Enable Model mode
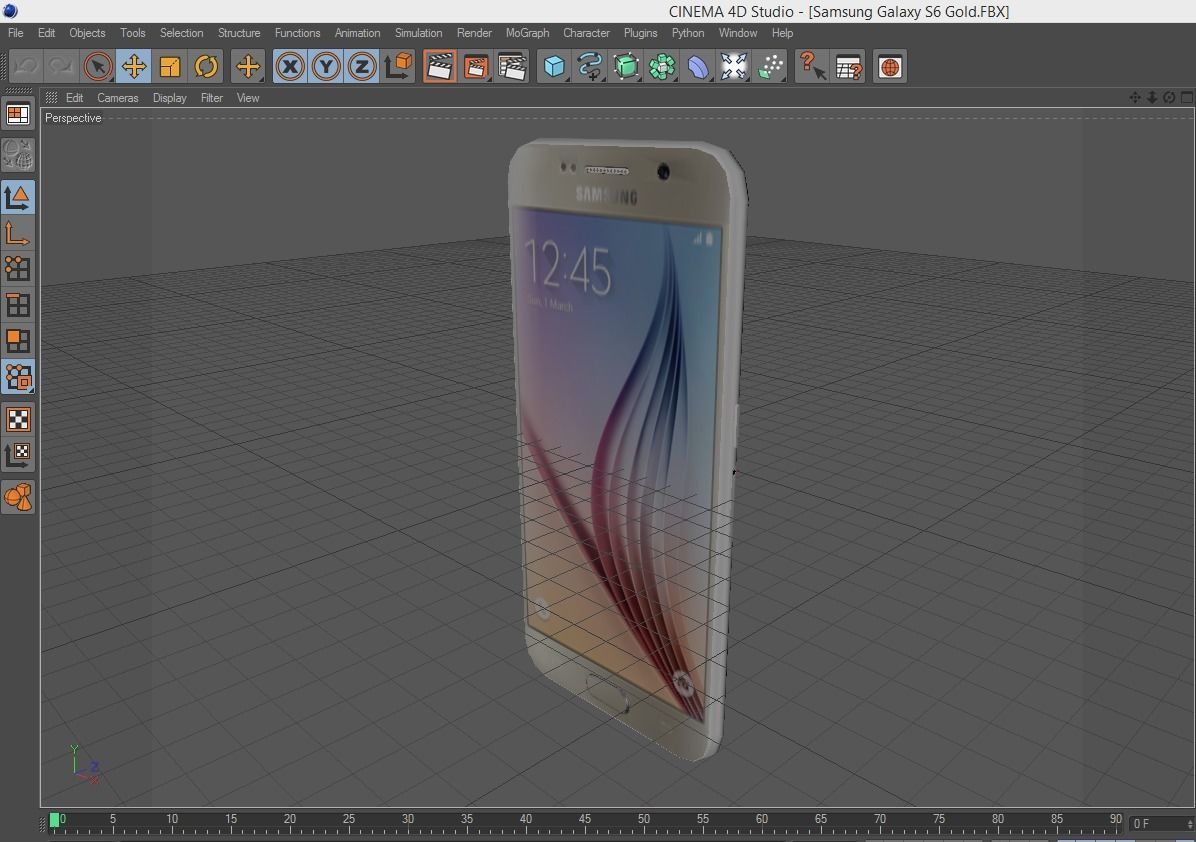This screenshot has height=842, width=1196. pos(18,197)
